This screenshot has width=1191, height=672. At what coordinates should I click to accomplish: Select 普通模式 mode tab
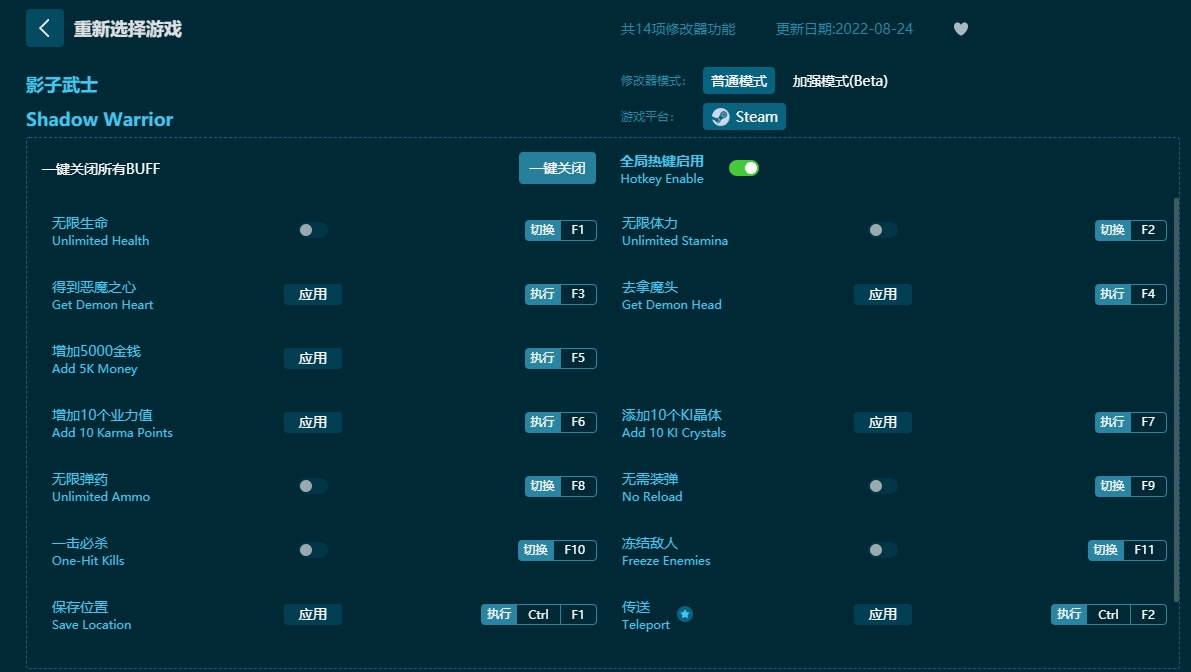pos(738,80)
